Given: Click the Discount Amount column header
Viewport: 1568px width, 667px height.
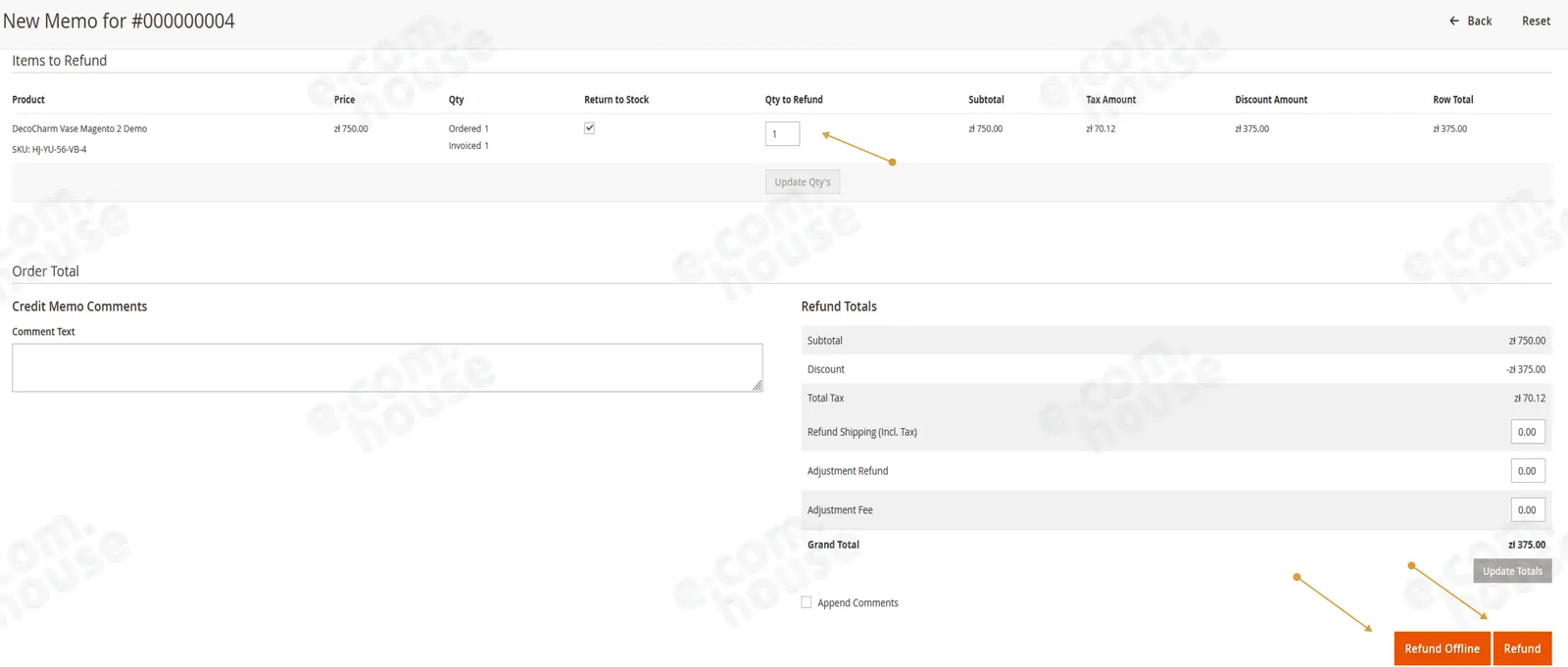Looking at the screenshot, I should click(x=1271, y=100).
